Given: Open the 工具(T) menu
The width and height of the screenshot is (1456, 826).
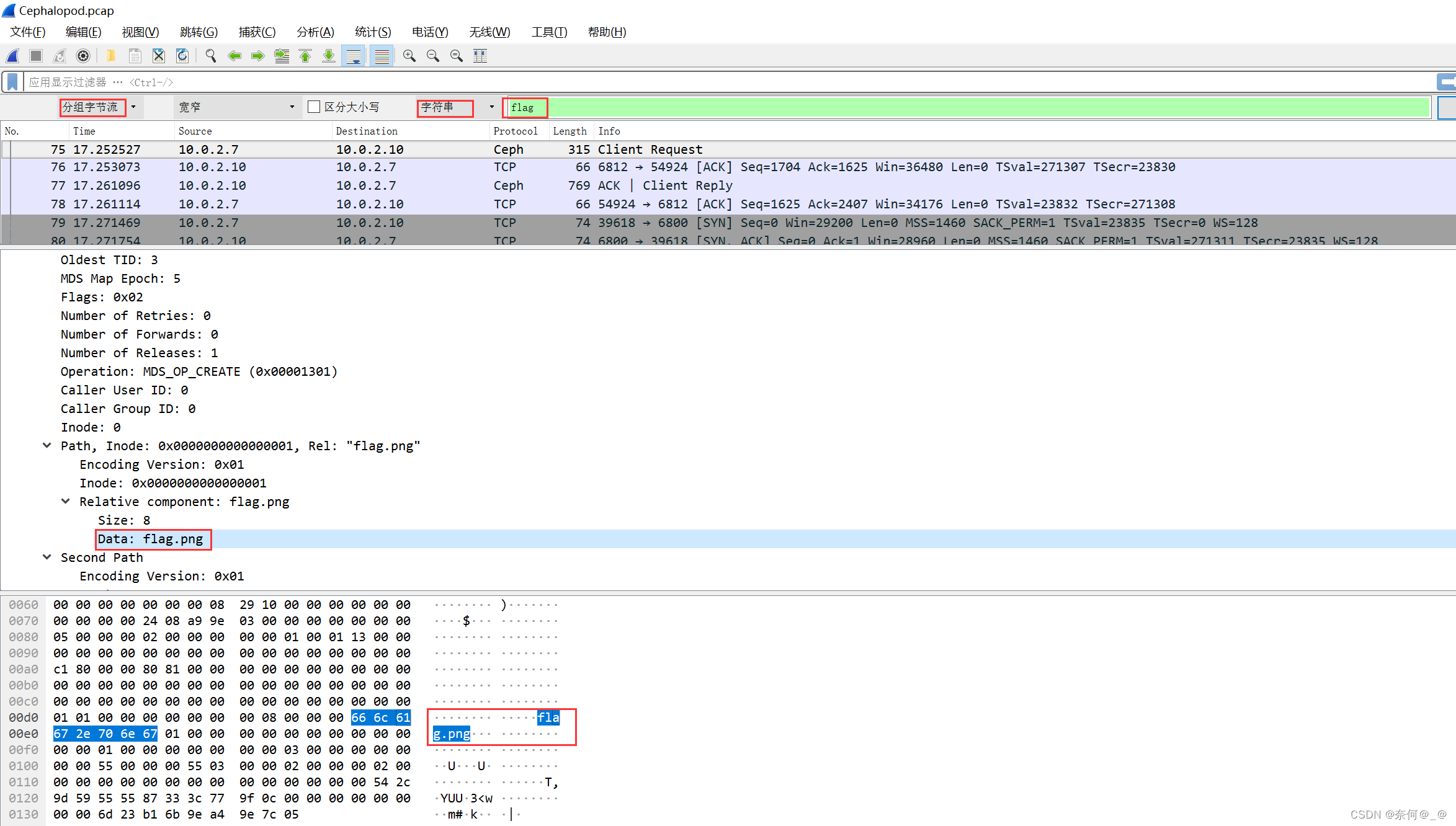Looking at the screenshot, I should pyautogui.click(x=549, y=32).
